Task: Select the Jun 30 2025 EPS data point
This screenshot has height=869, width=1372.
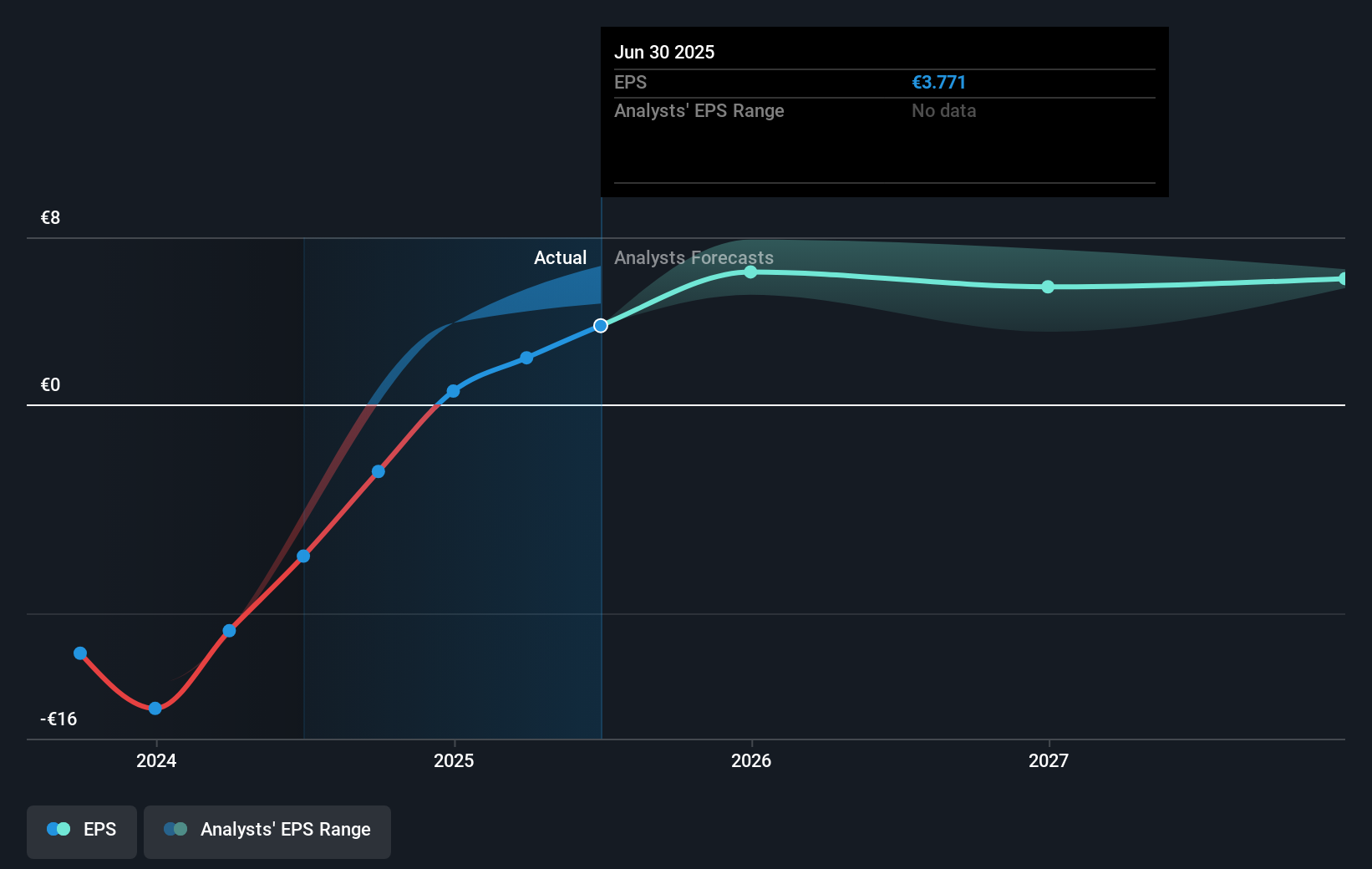Action: click(x=601, y=326)
